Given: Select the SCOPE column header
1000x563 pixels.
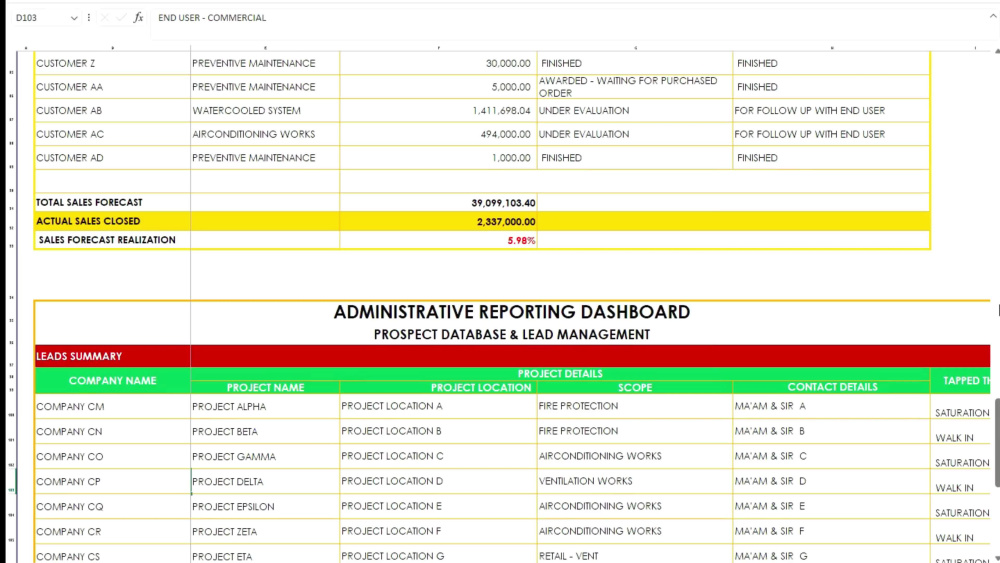Looking at the screenshot, I should click(635, 387).
